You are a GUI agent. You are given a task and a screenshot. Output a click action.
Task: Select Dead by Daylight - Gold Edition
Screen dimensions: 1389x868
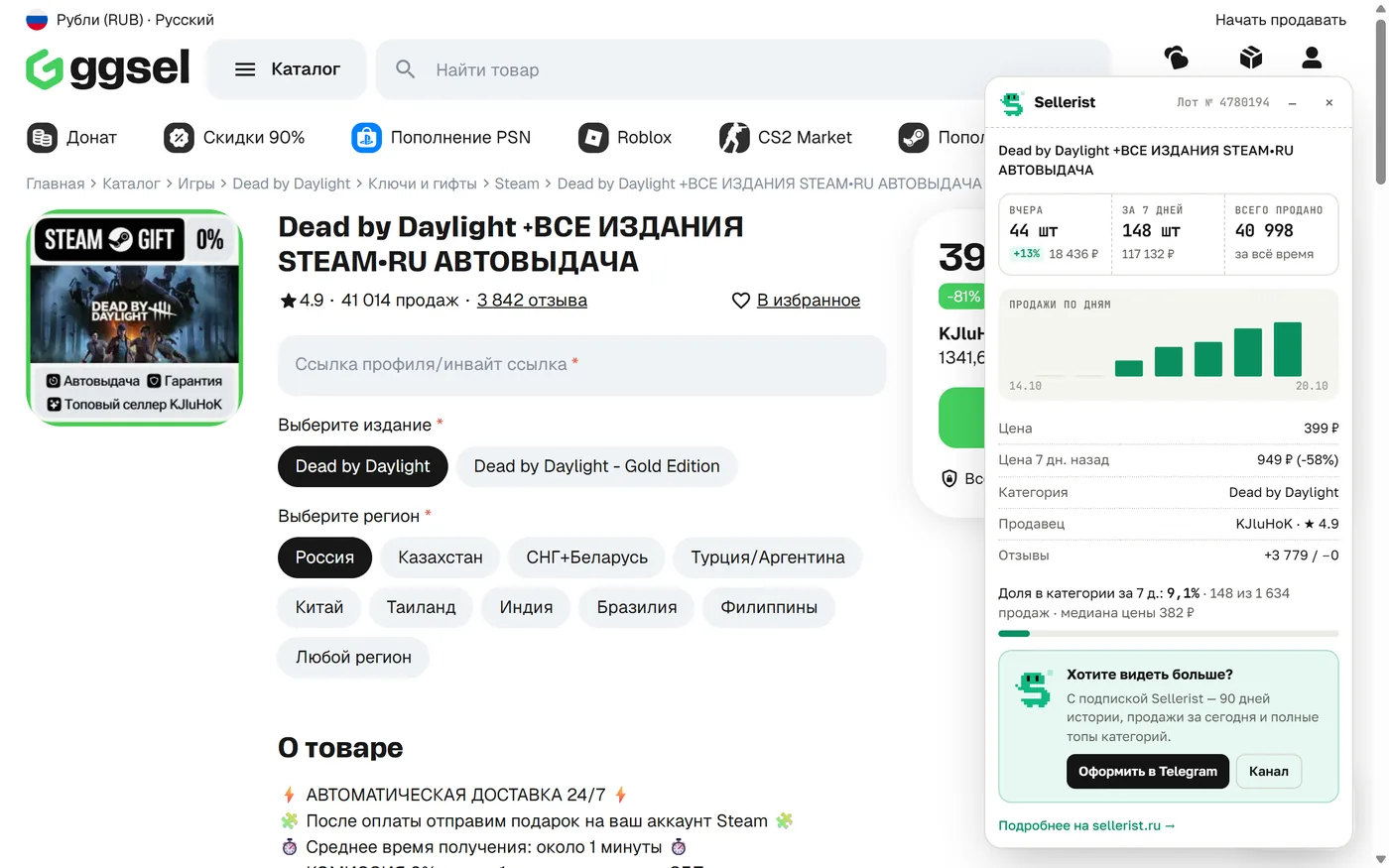[x=596, y=466]
